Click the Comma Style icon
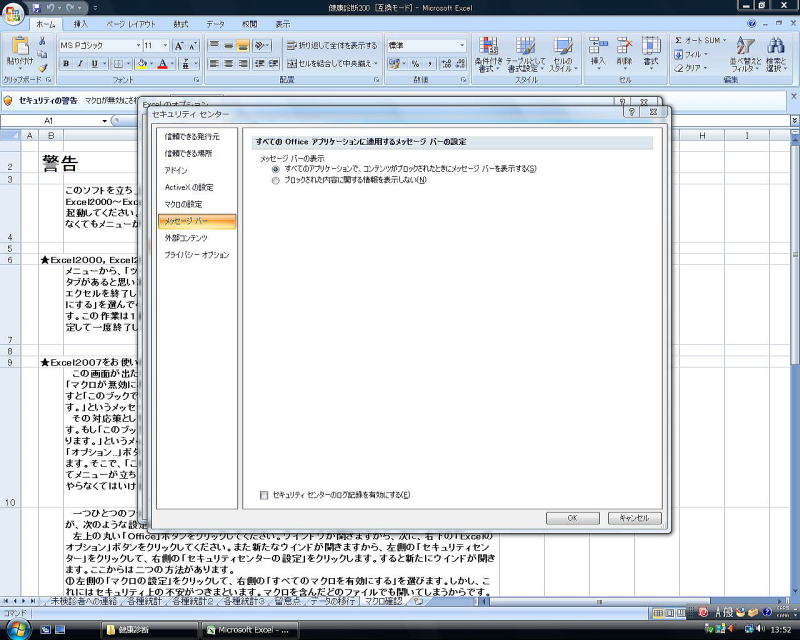The width and height of the screenshot is (800, 640). click(x=430, y=64)
